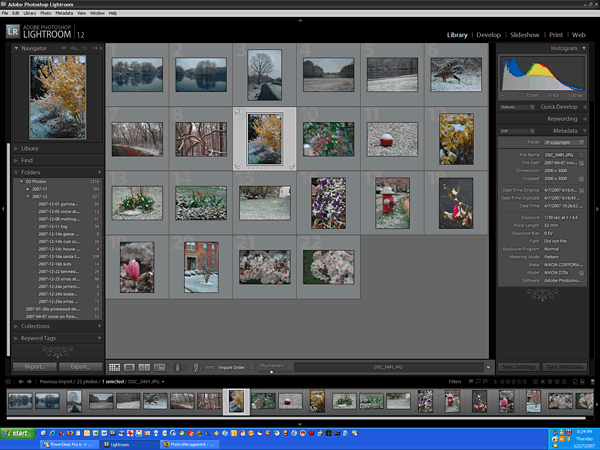Expand the Library panel
The image size is (600, 450).
coord(16,148)
